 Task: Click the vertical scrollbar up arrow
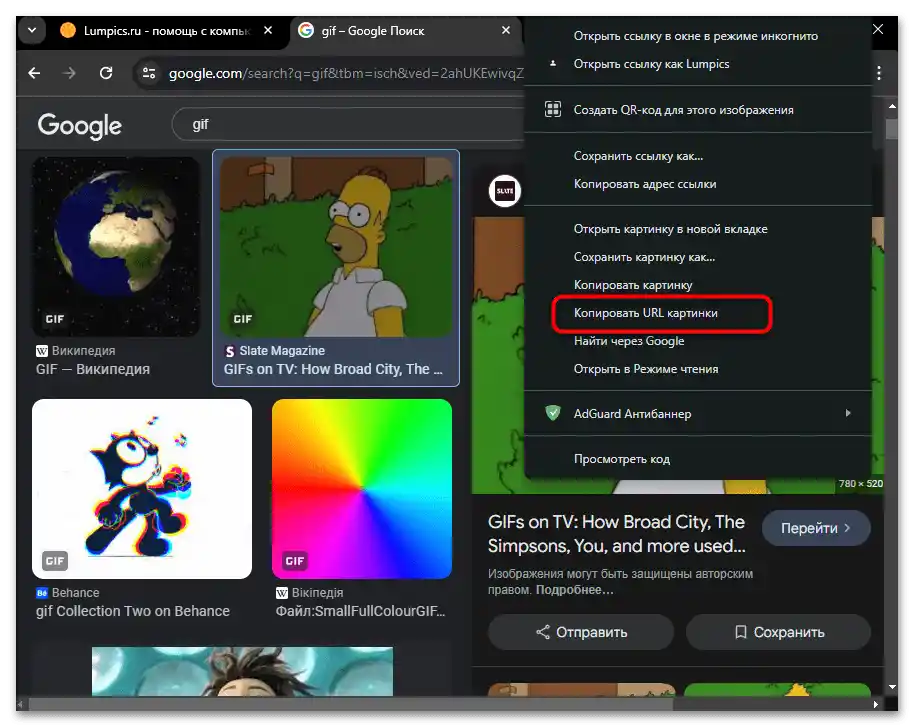[892, 106]
